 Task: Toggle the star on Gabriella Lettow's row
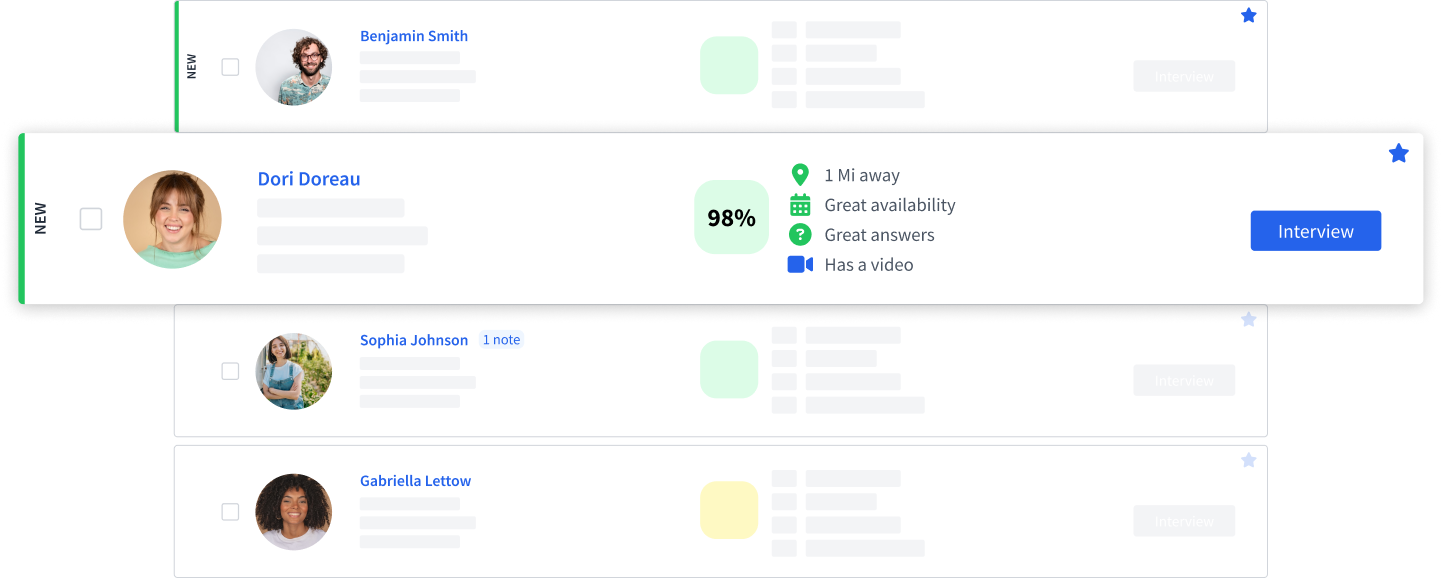click(1248, 460)
